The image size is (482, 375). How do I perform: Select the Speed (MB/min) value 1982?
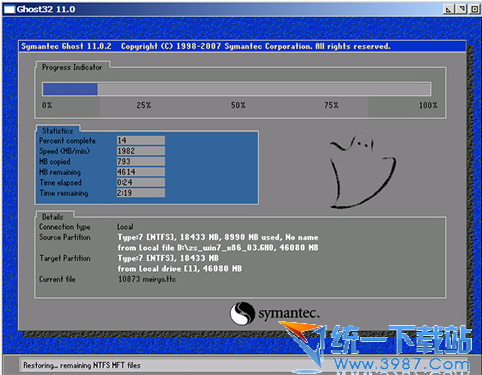point(141,151)
